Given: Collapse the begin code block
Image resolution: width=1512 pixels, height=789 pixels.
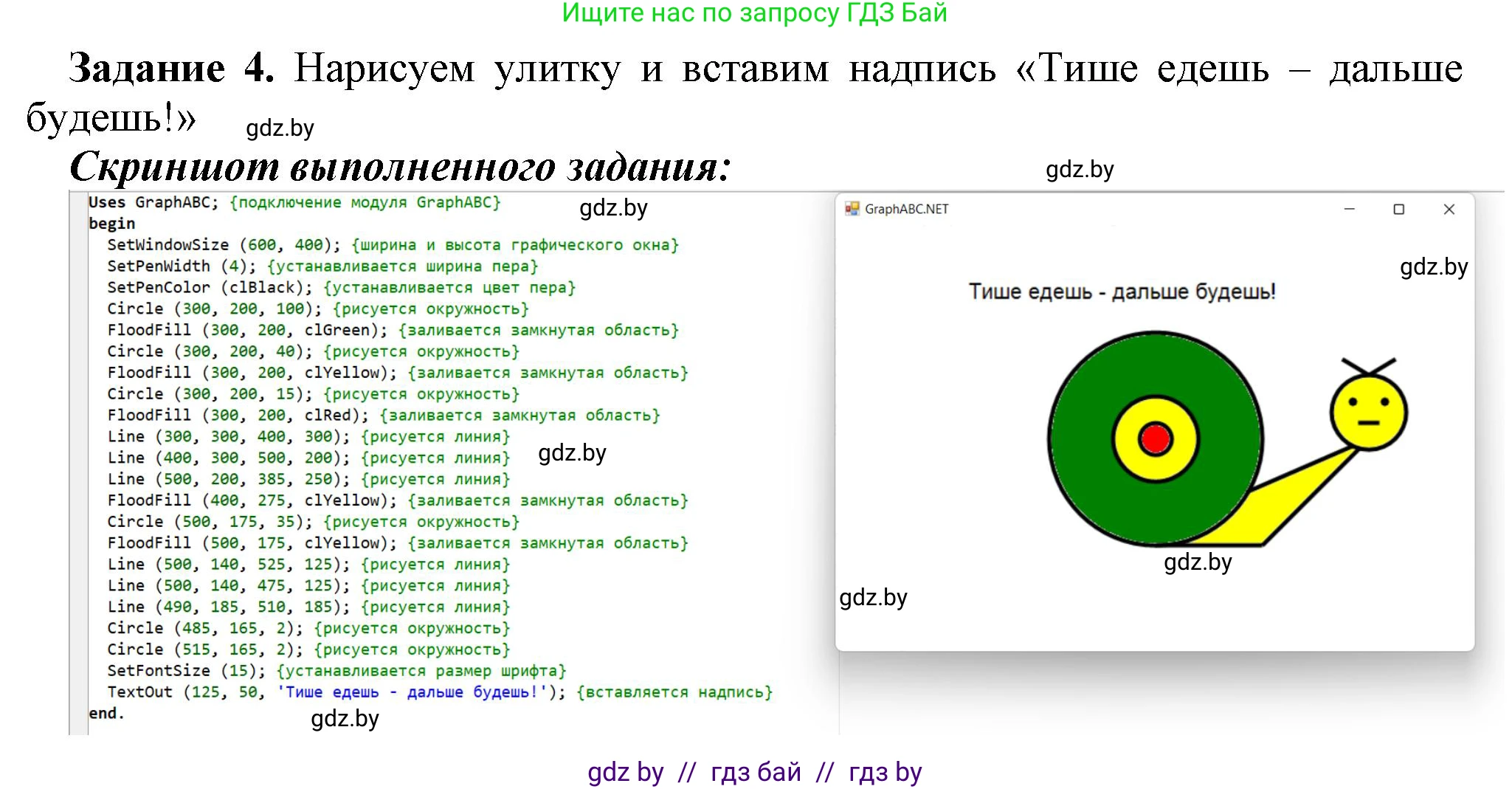Looking at the screenshot, I should 111,223.
